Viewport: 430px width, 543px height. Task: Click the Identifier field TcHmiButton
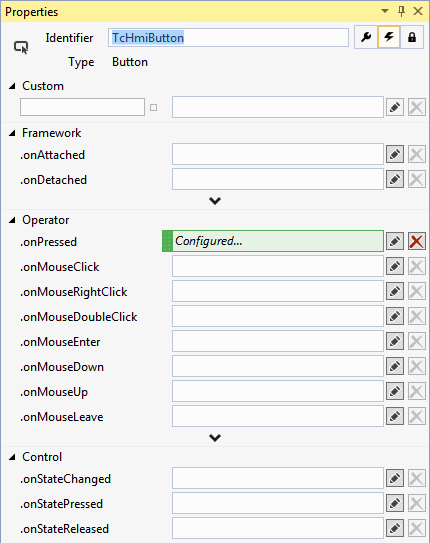pyautogui.click(x=228, y=37)
